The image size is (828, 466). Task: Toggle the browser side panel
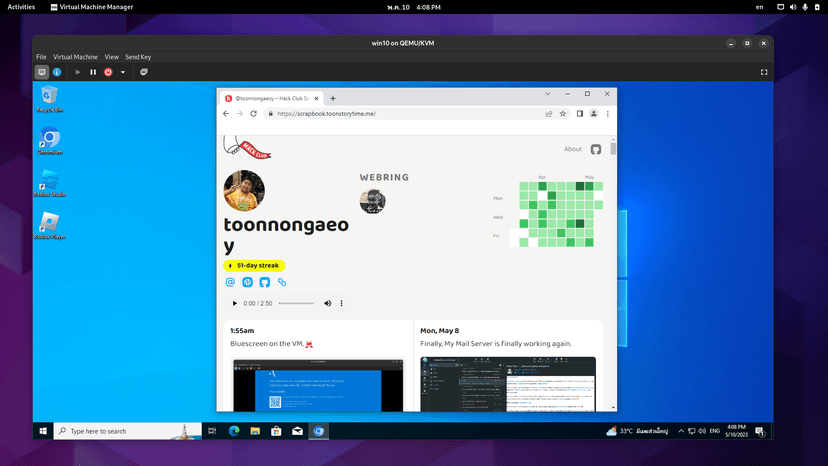[x=580, y=114]
